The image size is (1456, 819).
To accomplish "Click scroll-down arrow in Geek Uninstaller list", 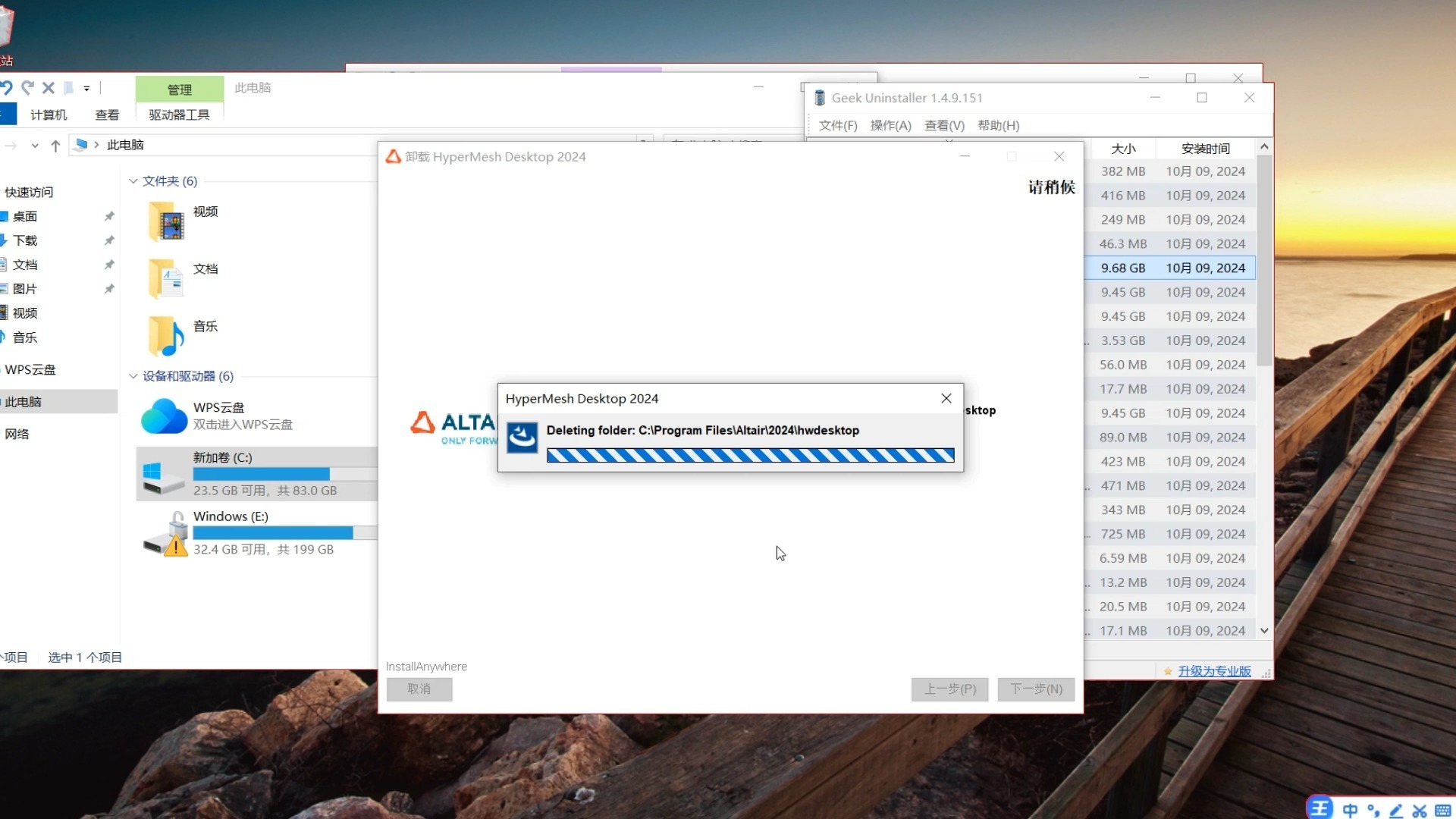I will pyautogui.click(x=1264, y=630).
